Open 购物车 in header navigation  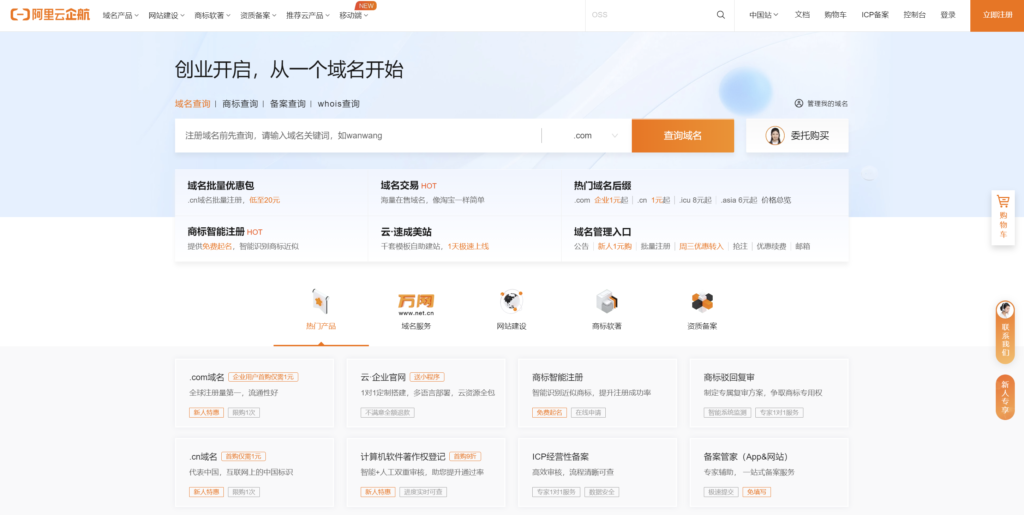(x=835, y=15)
